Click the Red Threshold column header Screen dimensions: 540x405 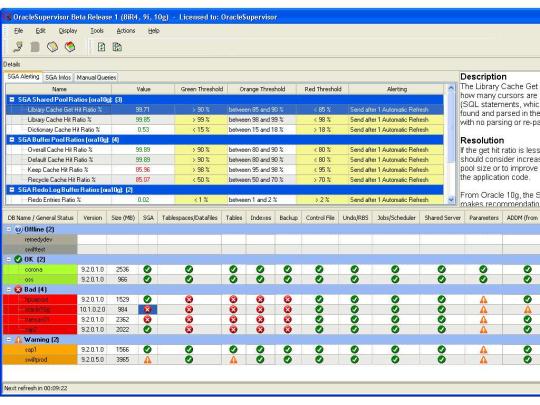pyautogui.click(x=323, y=89)
